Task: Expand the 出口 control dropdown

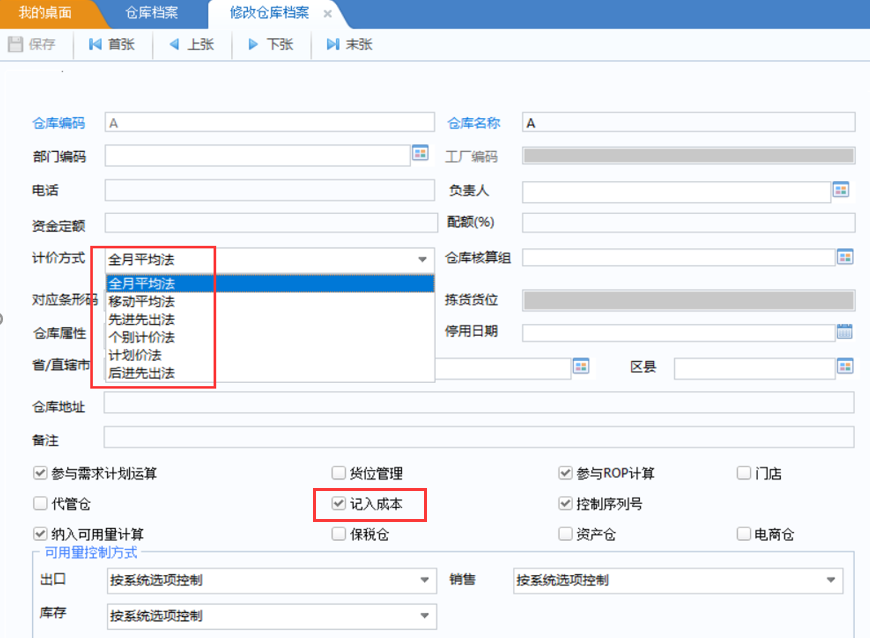Action: point(426,580)
